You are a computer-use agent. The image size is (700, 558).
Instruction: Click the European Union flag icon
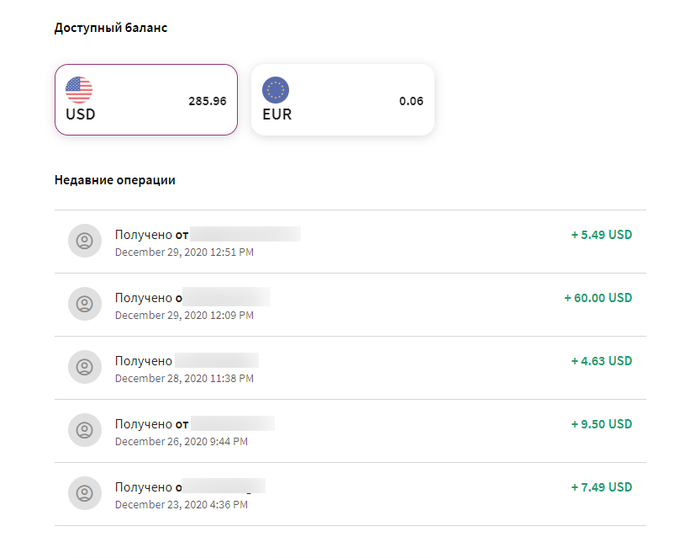(275, 90)
